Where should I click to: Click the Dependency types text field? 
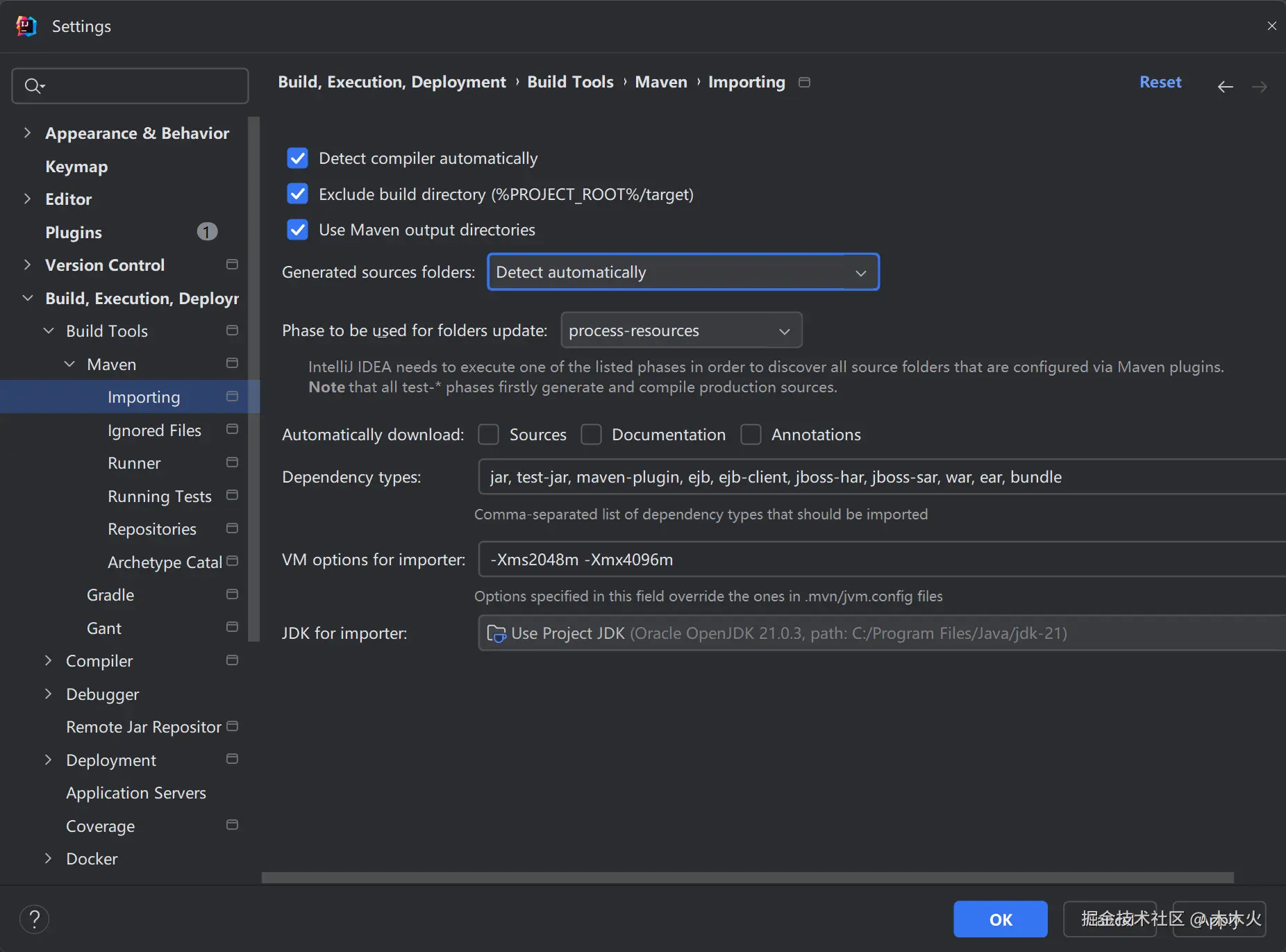(882, 477)
